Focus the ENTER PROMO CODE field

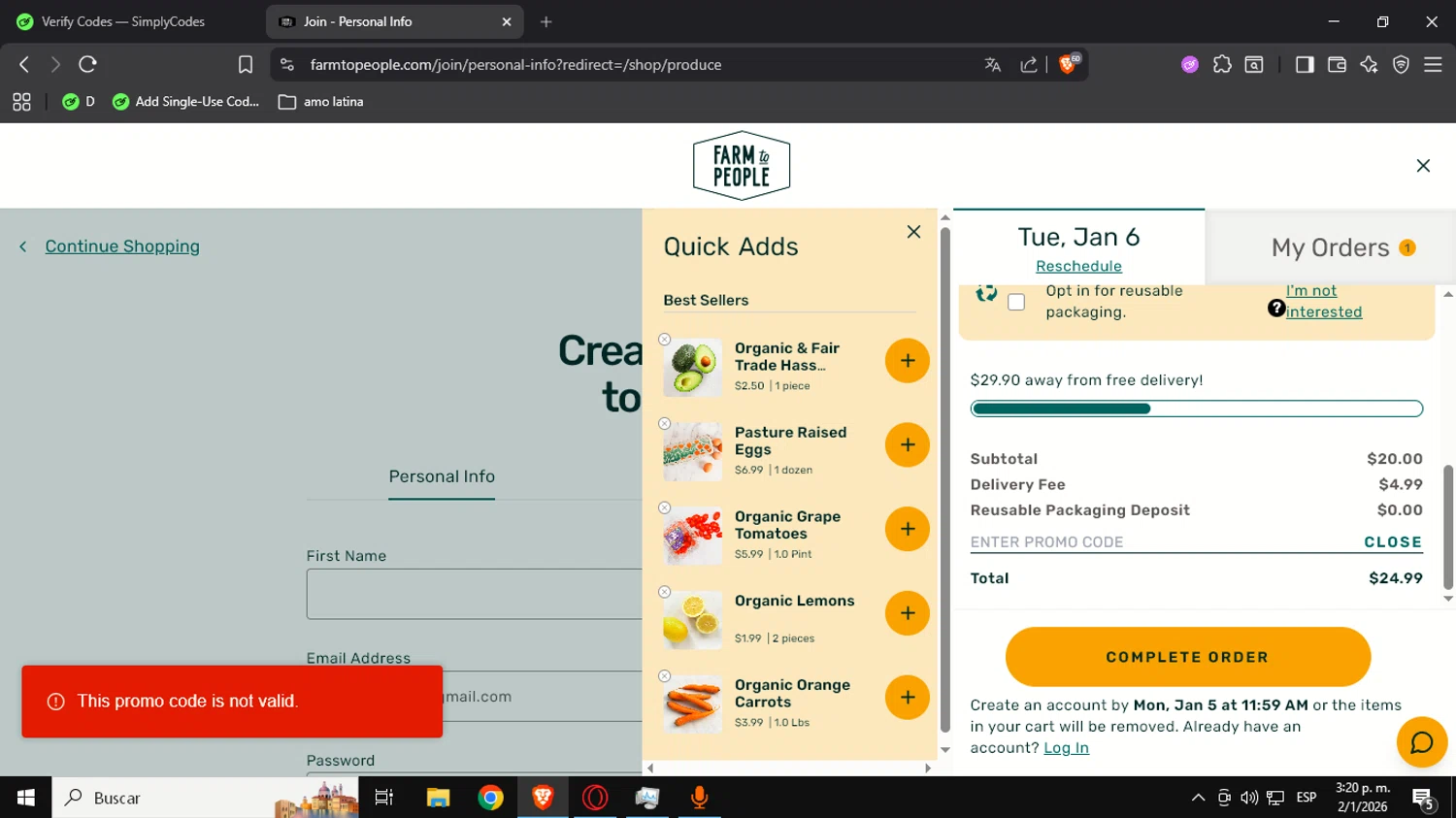pos(1165,542)
